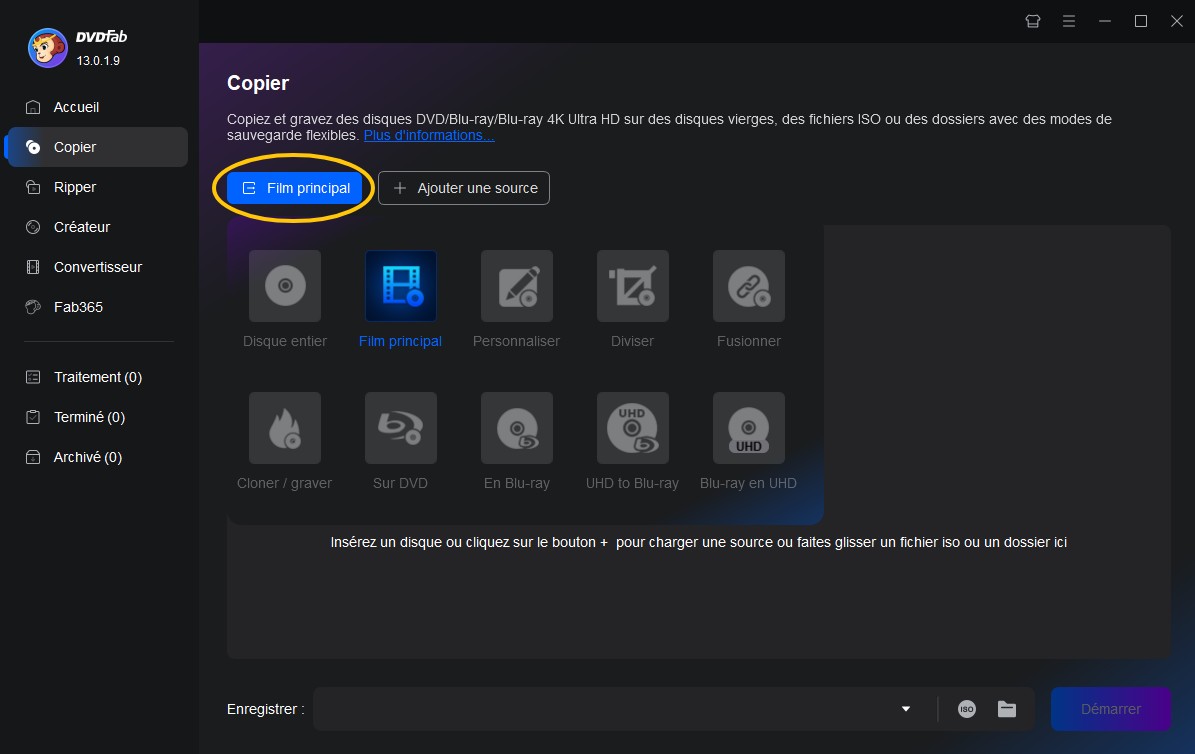
Task: Select UHD to Blu-ray mode
Action: point(633,428)
